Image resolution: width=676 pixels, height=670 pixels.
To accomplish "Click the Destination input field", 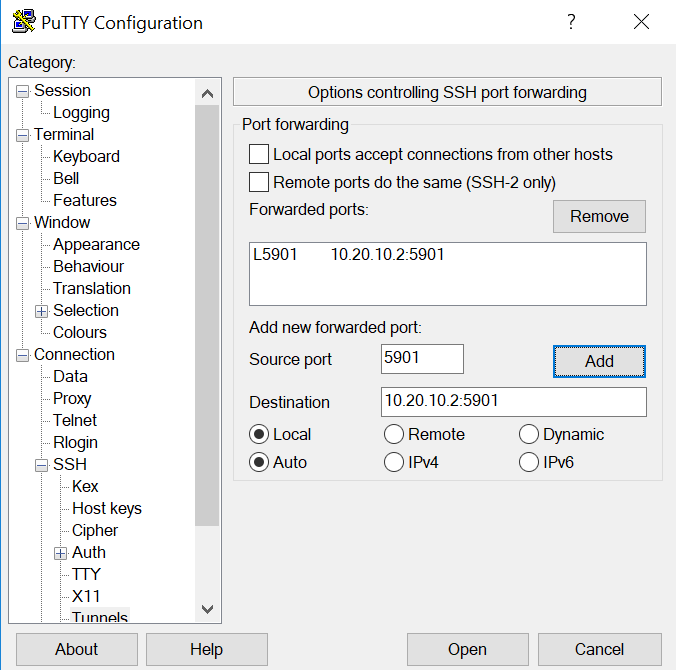I will 513,402.
